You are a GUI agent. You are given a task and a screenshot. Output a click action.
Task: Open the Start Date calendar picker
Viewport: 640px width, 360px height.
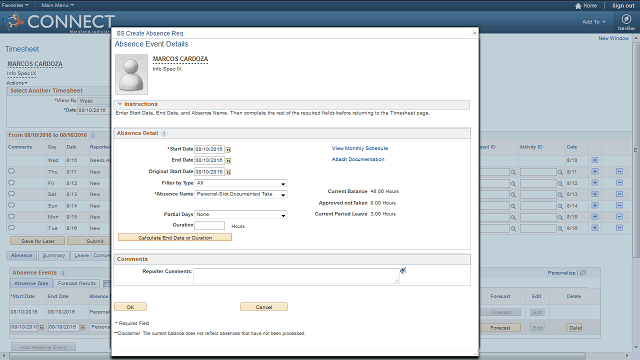click(228, 150)
